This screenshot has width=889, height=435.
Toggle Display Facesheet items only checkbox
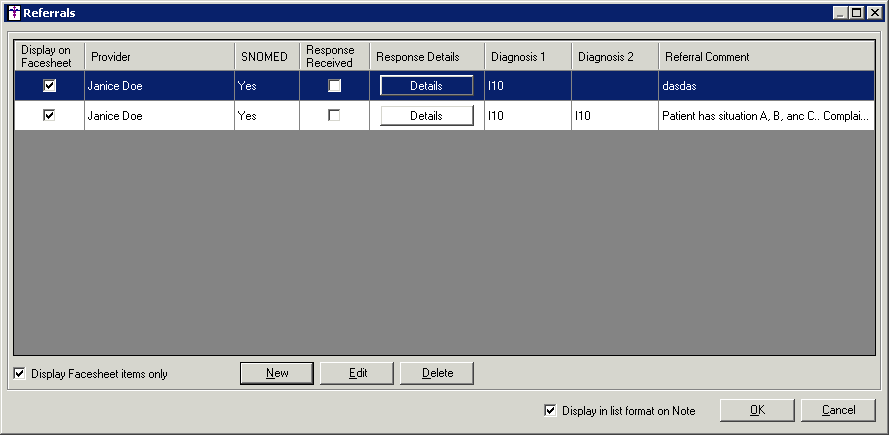(20, 374)
